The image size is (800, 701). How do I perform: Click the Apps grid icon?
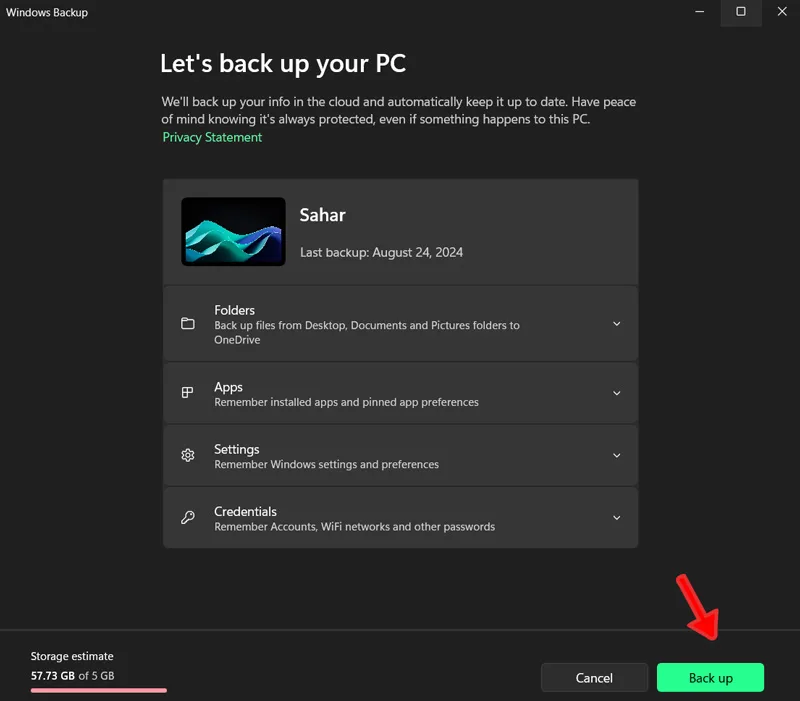(187, 392)
